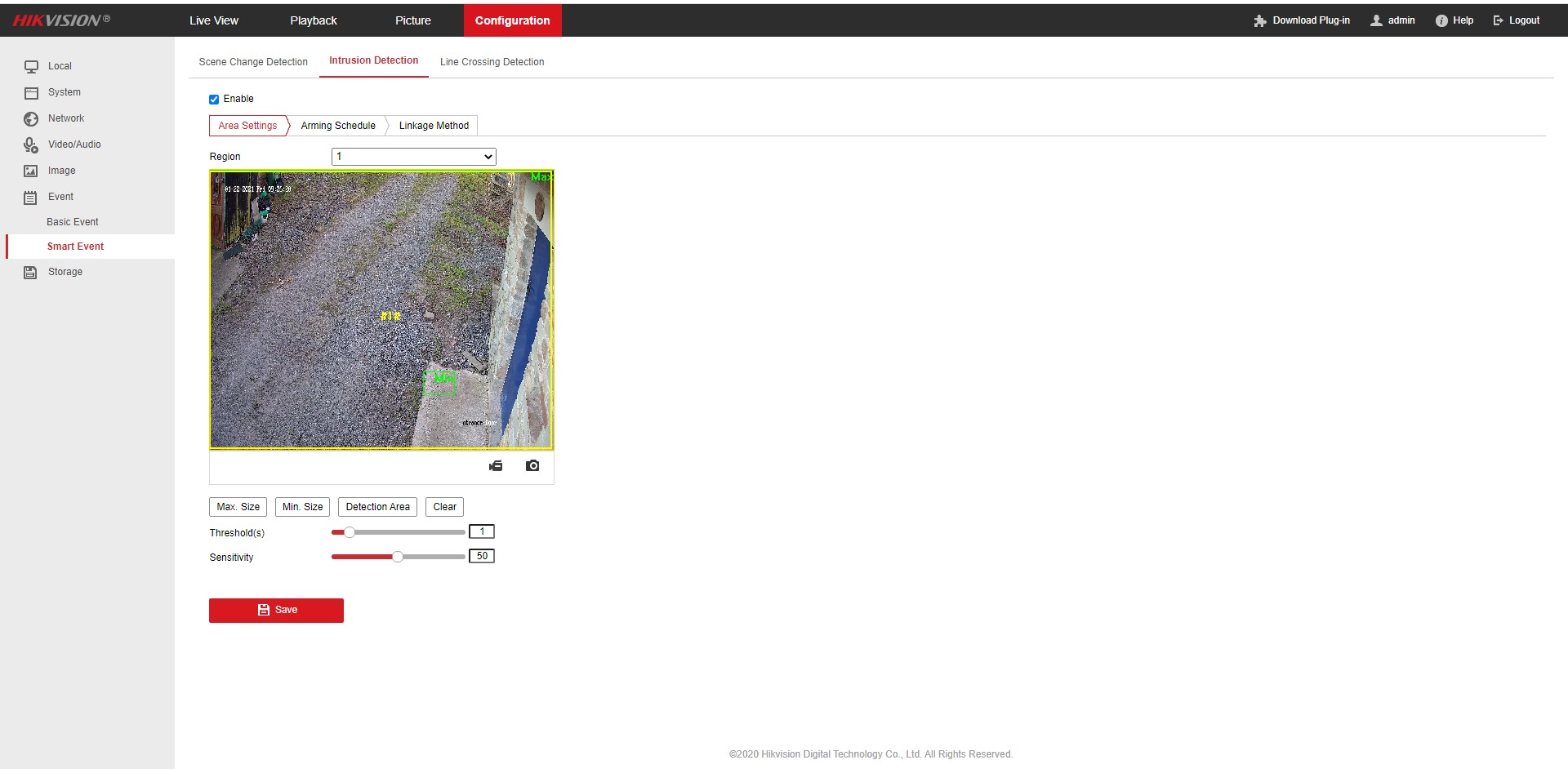
Task: Open the Arming Schedule tab
Action: click(338, 126)
